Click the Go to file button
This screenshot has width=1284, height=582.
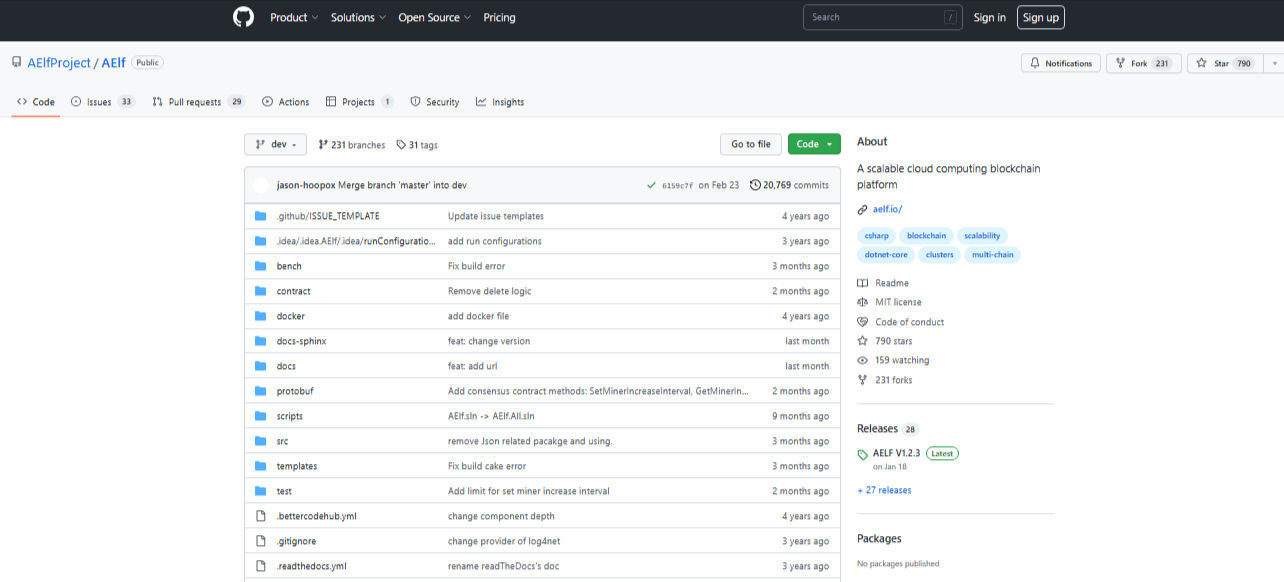point(751,144)
